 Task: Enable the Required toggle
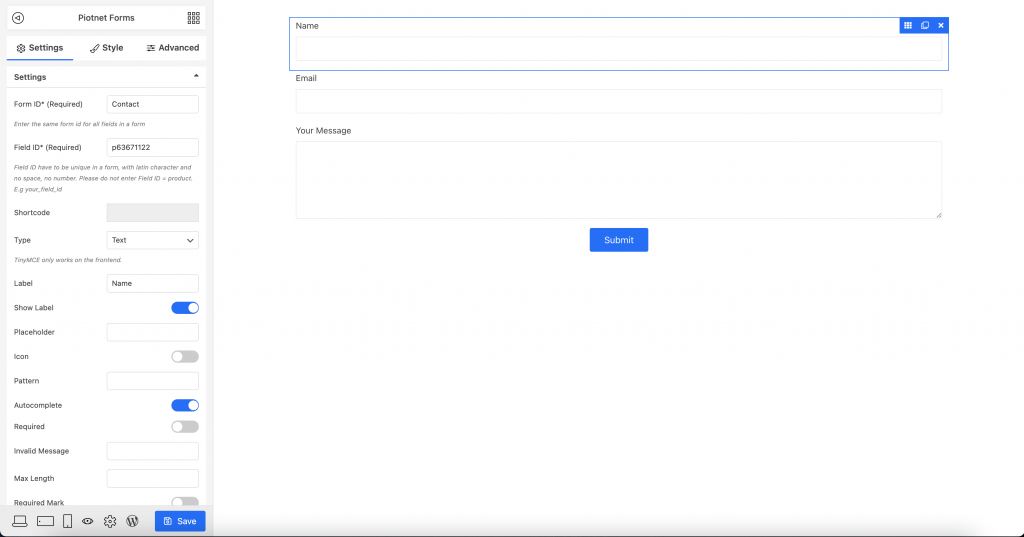click(185, 427)
